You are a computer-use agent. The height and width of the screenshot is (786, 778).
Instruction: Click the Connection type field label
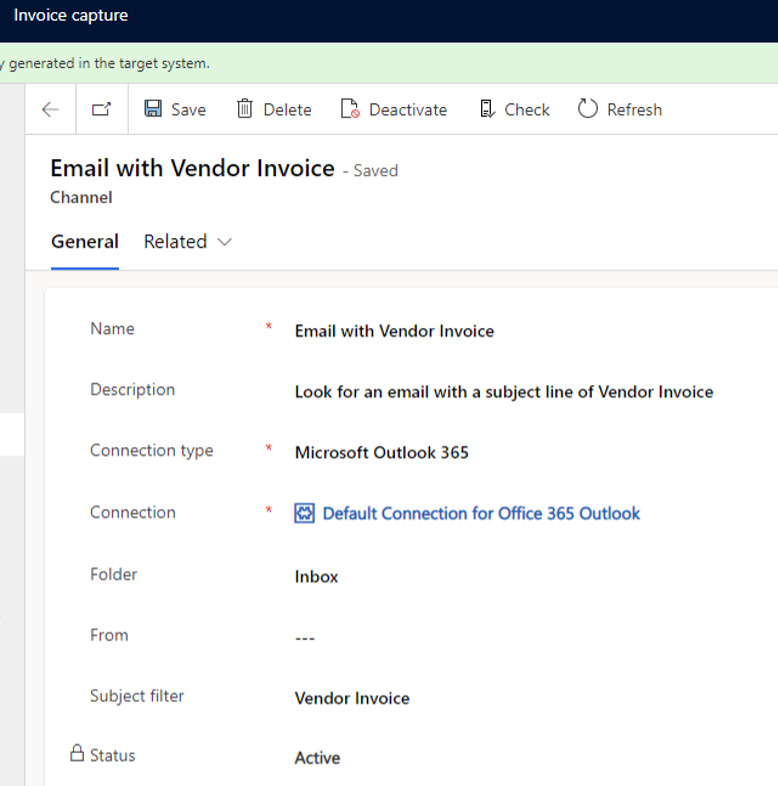click(151, 450)
